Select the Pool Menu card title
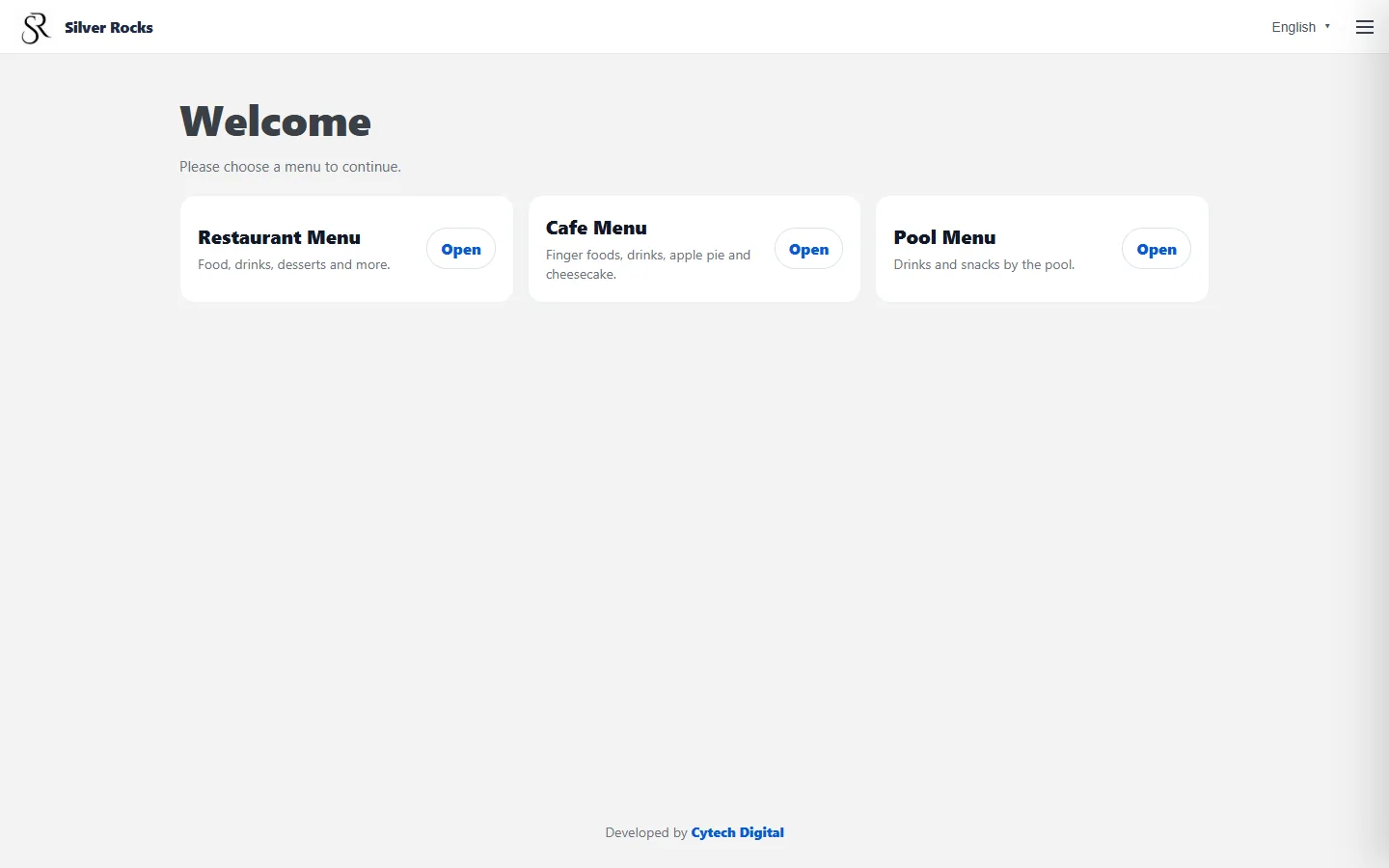The image size is (1389, 868). (944, 237)
